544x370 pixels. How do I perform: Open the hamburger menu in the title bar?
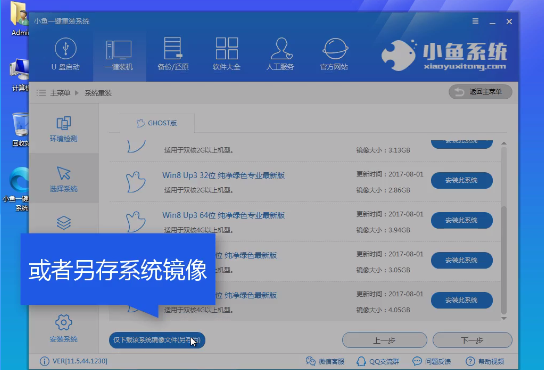coord(475,21)
